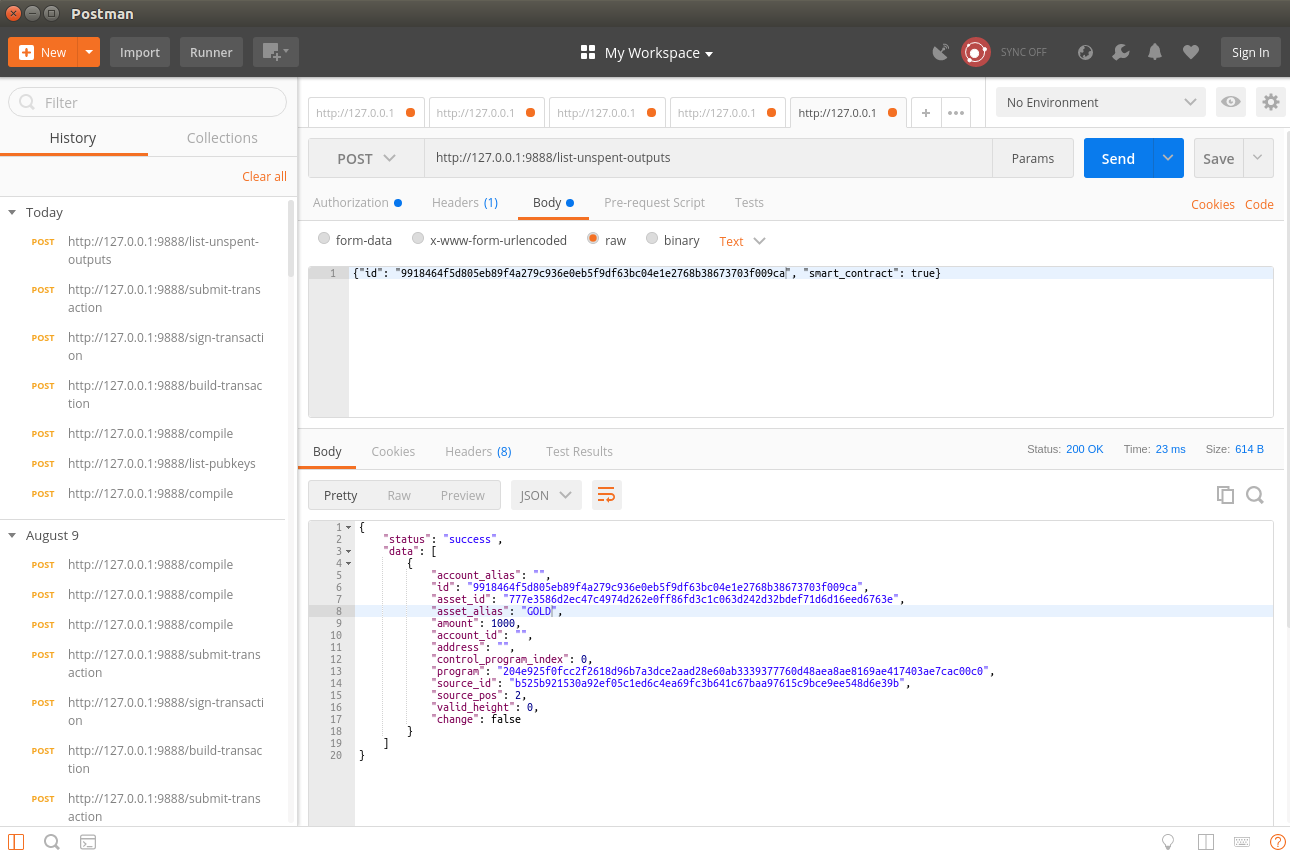This screenshot has width=1290, height=857.
Task: Collapse the Today history group
Action: [12, 212]
